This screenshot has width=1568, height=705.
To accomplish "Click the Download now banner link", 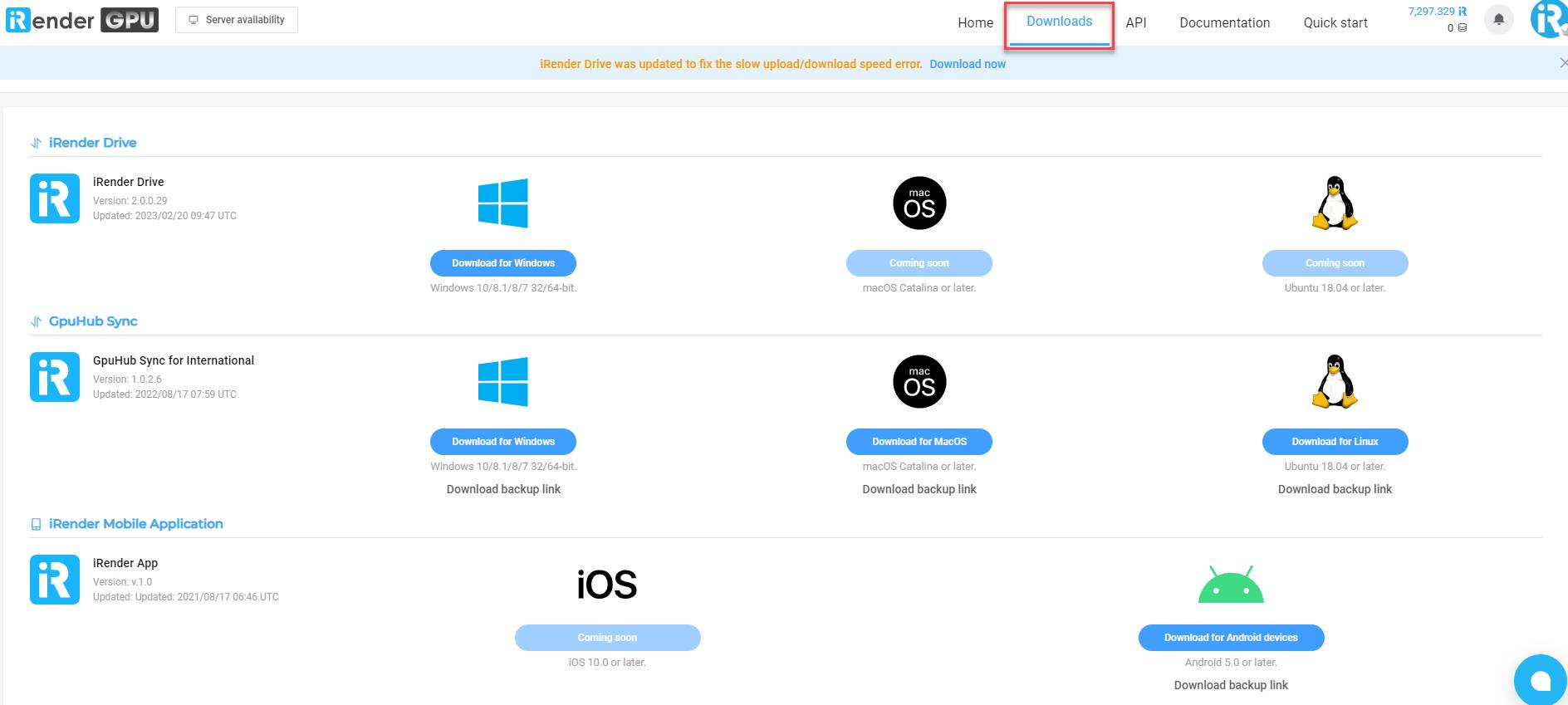I will (x=967, y=64).
